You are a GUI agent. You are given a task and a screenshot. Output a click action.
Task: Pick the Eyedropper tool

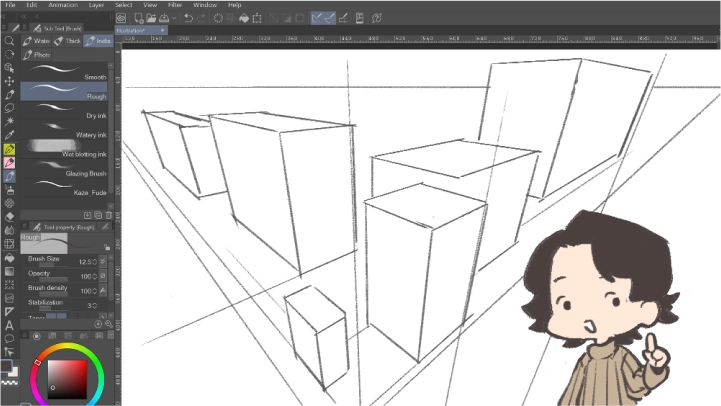[x=9, y=134]
